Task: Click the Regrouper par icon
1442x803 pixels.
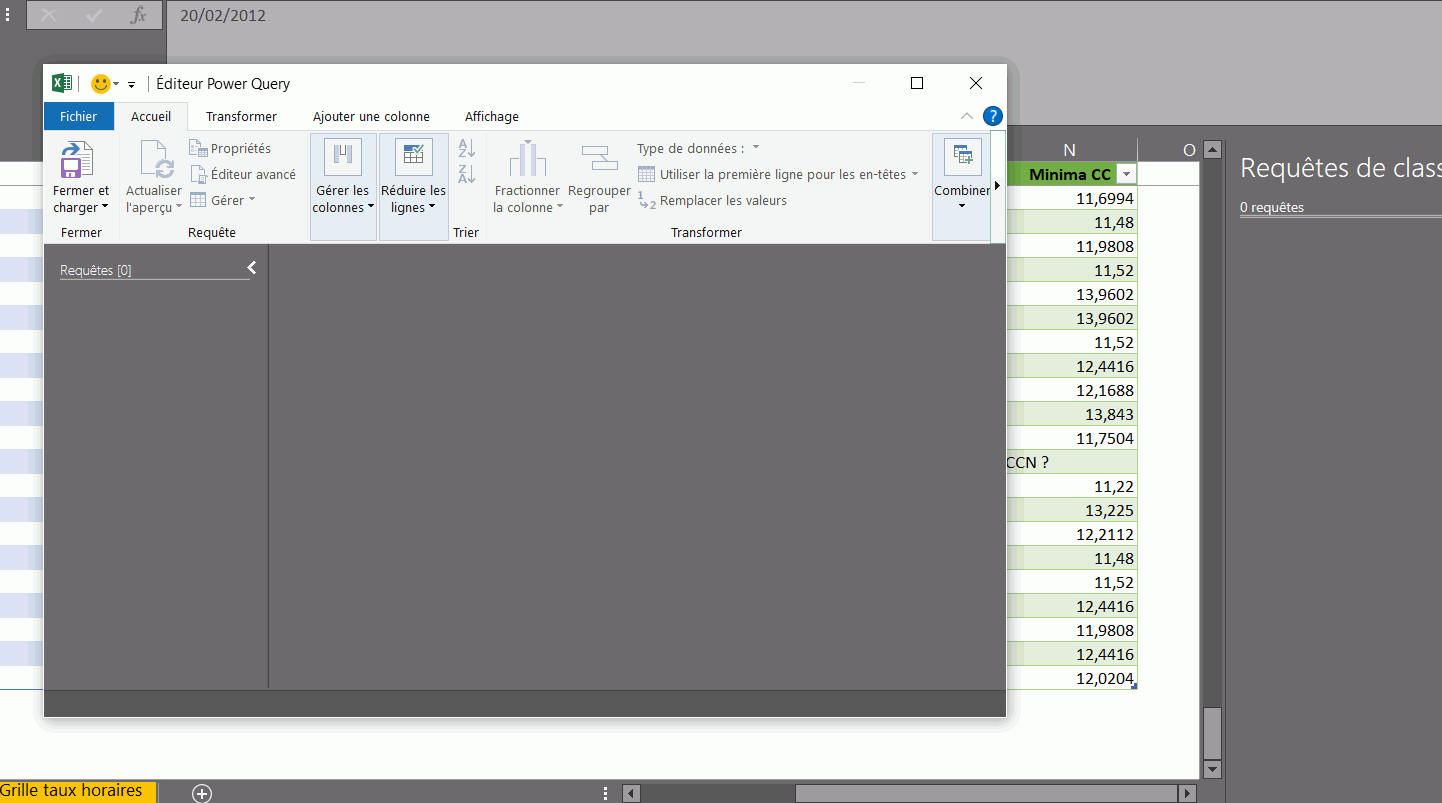Action: (599, 160)
